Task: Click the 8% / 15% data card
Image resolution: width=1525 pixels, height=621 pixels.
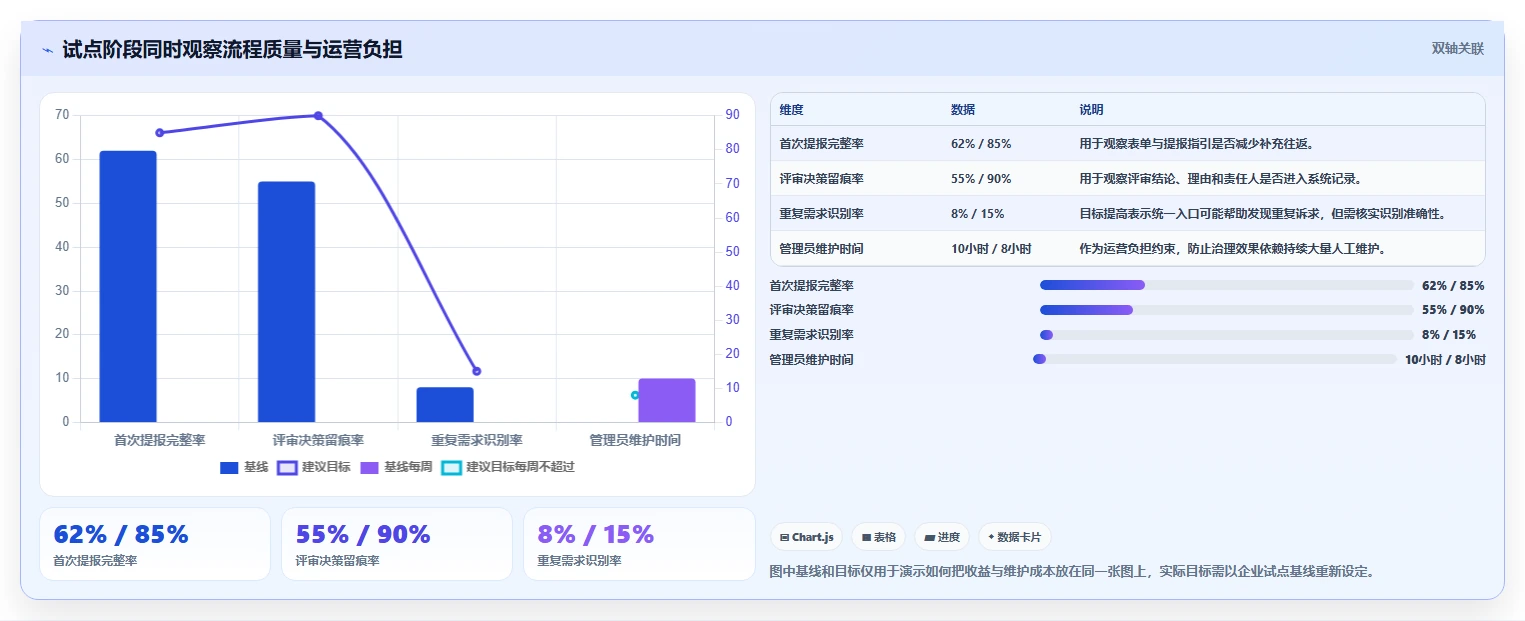Action: [639, 544]
